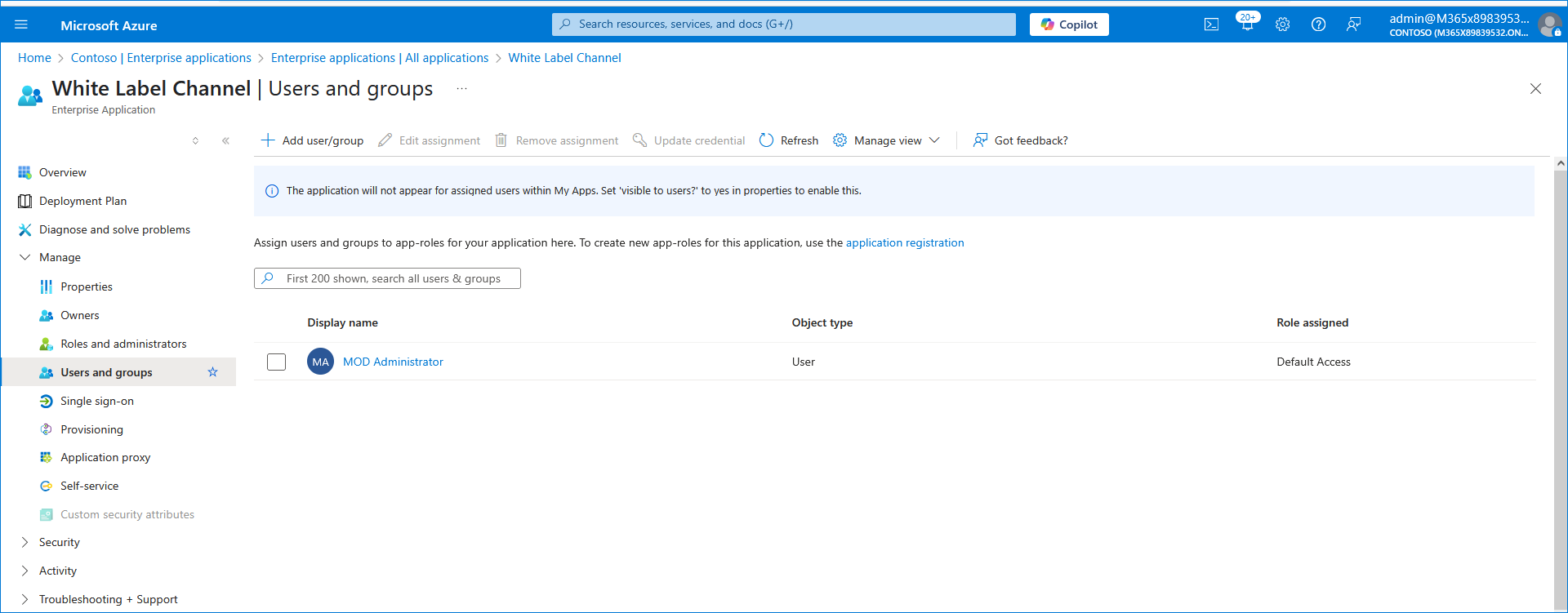
Task: Open MOD Administrator user link
Action: coord(393,362)
